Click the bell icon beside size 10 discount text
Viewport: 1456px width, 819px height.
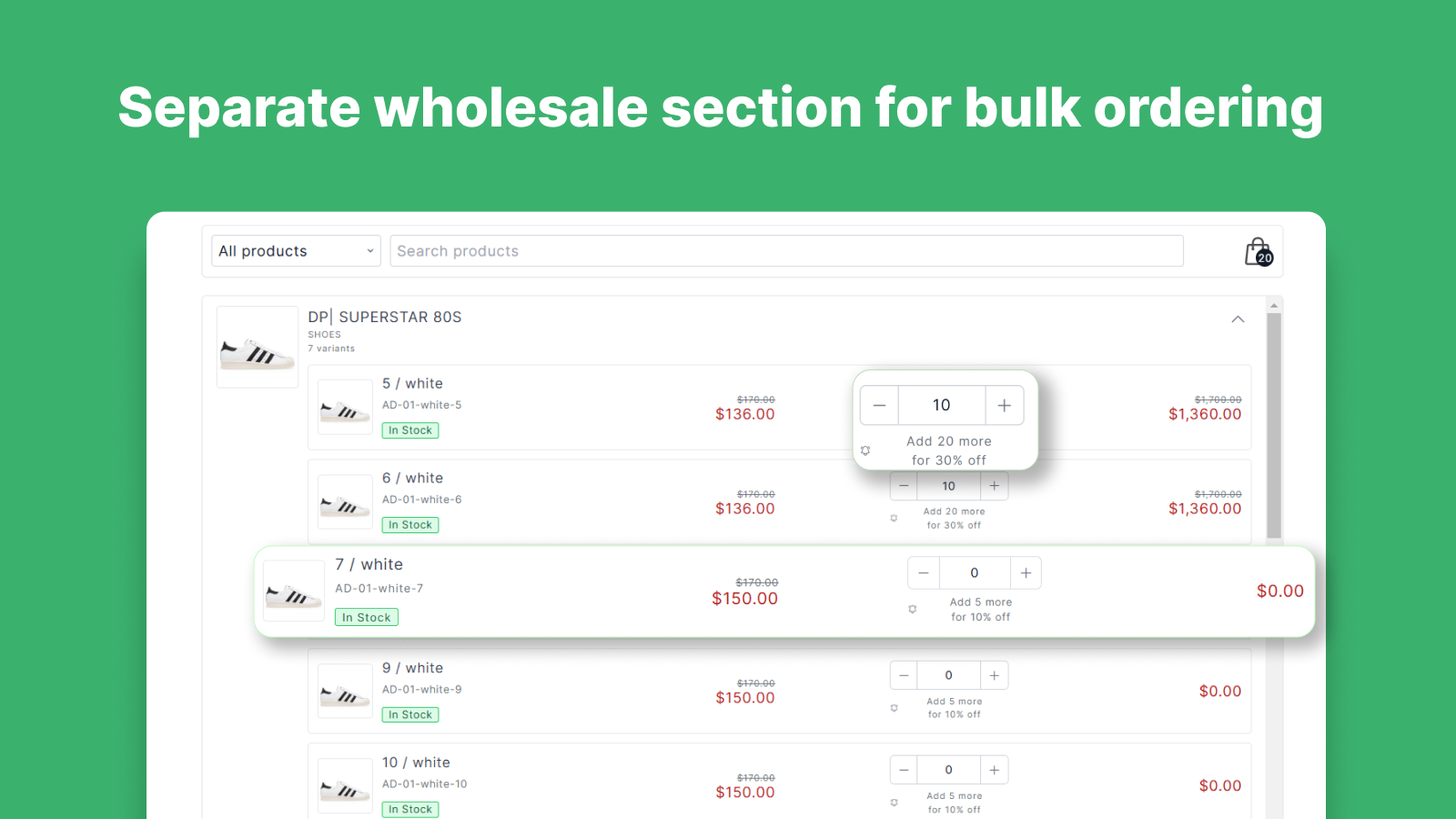pos(894,803)
